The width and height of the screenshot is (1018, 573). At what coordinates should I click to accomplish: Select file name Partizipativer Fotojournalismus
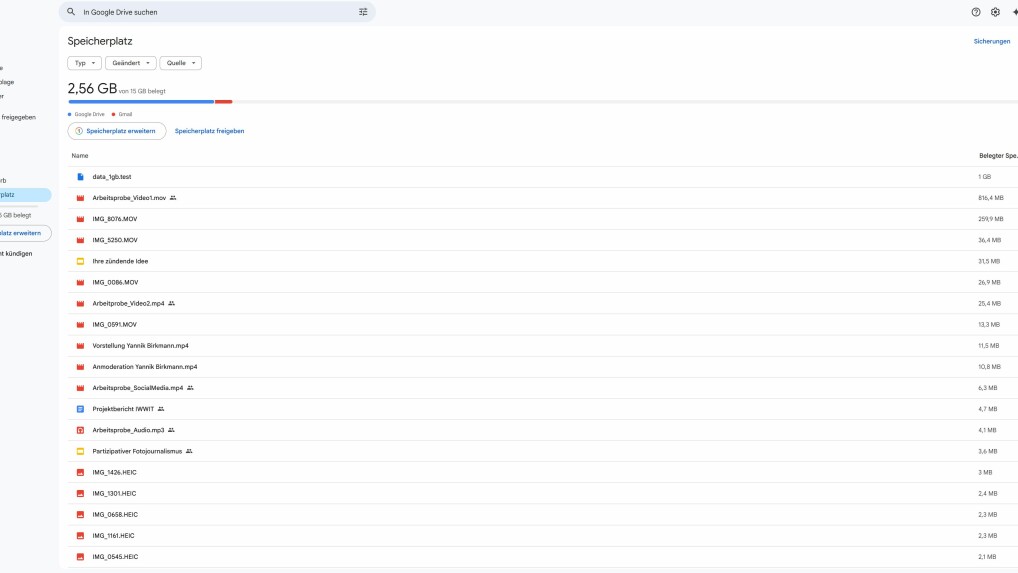point(137,451)
